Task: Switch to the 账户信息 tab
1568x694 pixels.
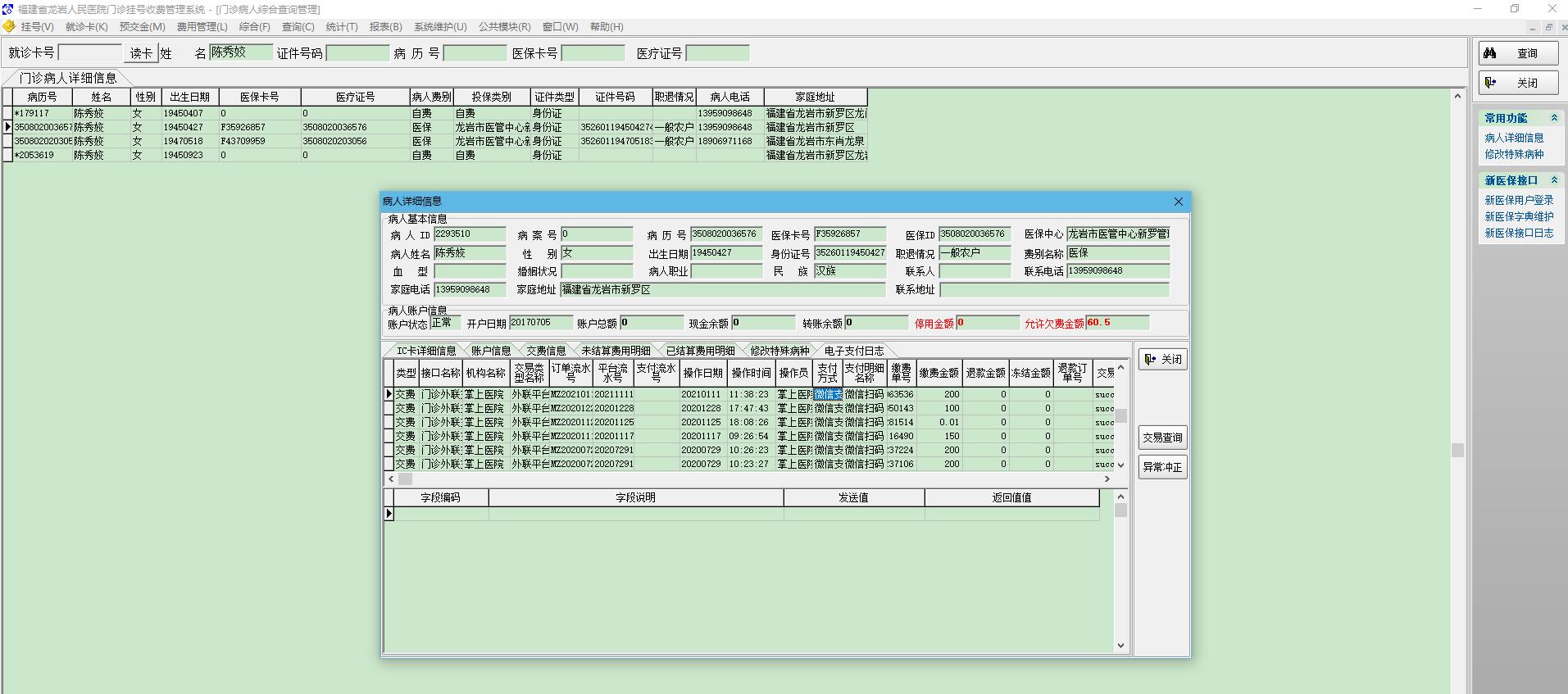Action: tap(491, 351)
